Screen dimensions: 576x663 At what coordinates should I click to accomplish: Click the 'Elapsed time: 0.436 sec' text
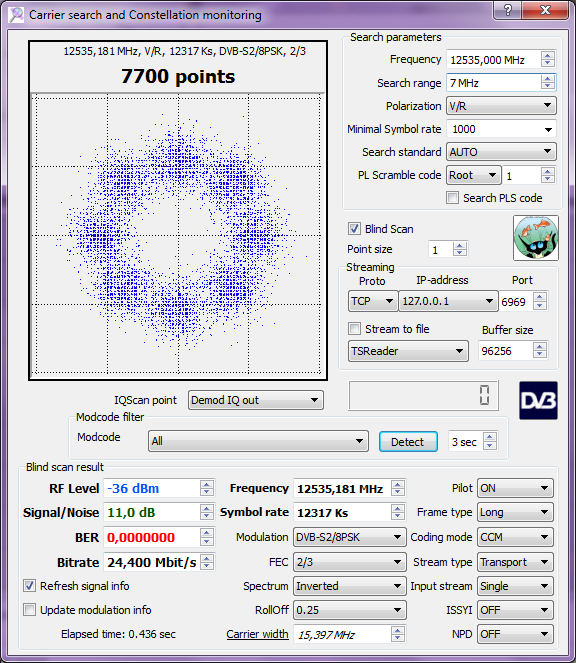point(118,634)
